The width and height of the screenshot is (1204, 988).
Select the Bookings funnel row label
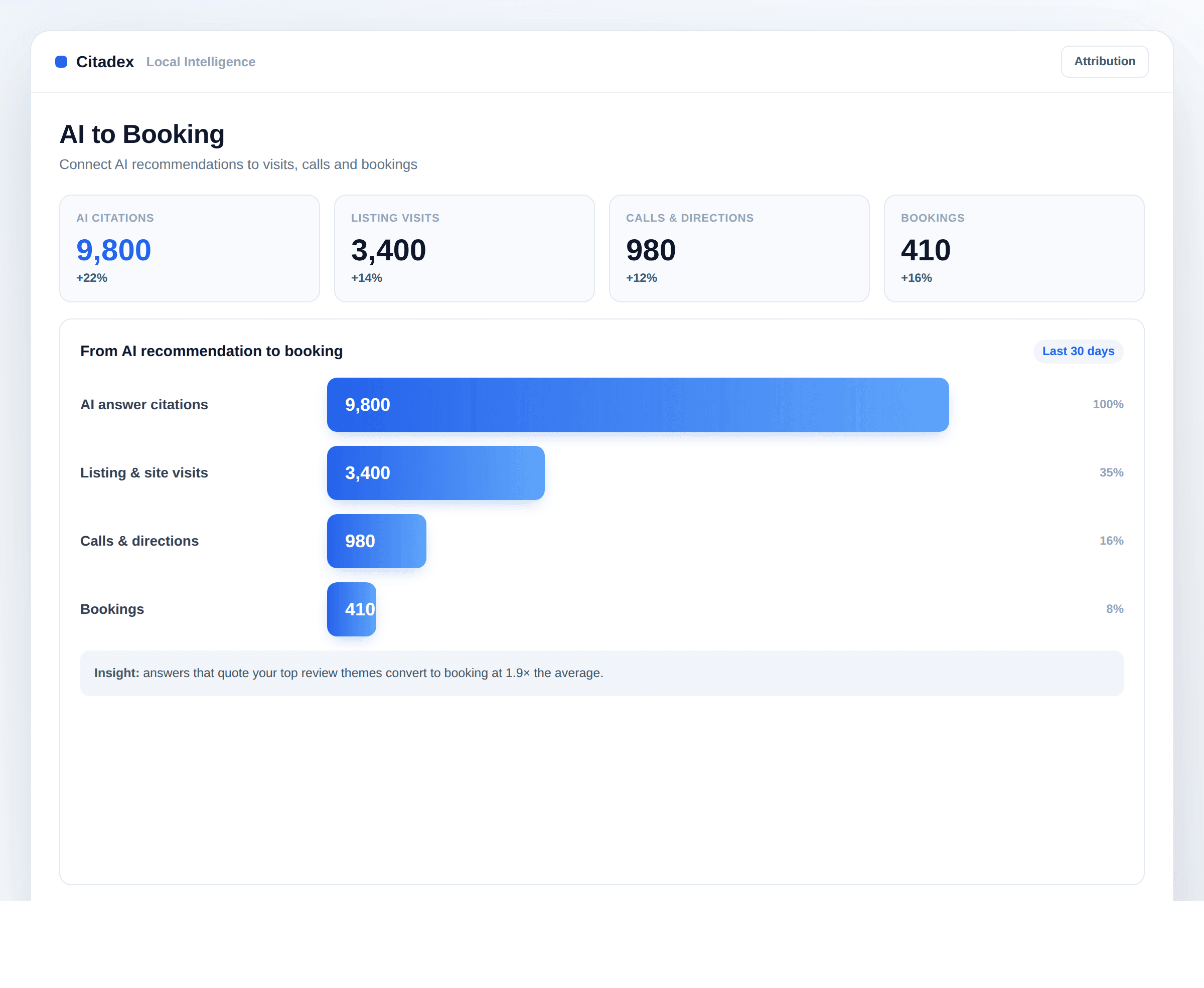click(x=112, y=609)
